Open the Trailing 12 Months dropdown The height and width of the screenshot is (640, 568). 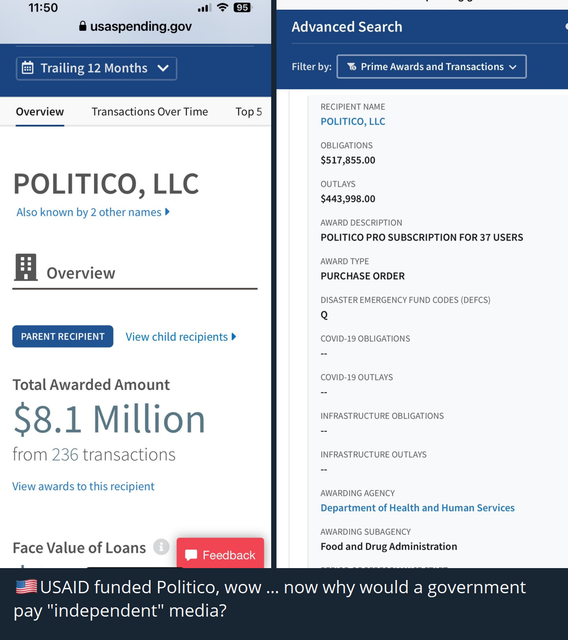point(96,68)
